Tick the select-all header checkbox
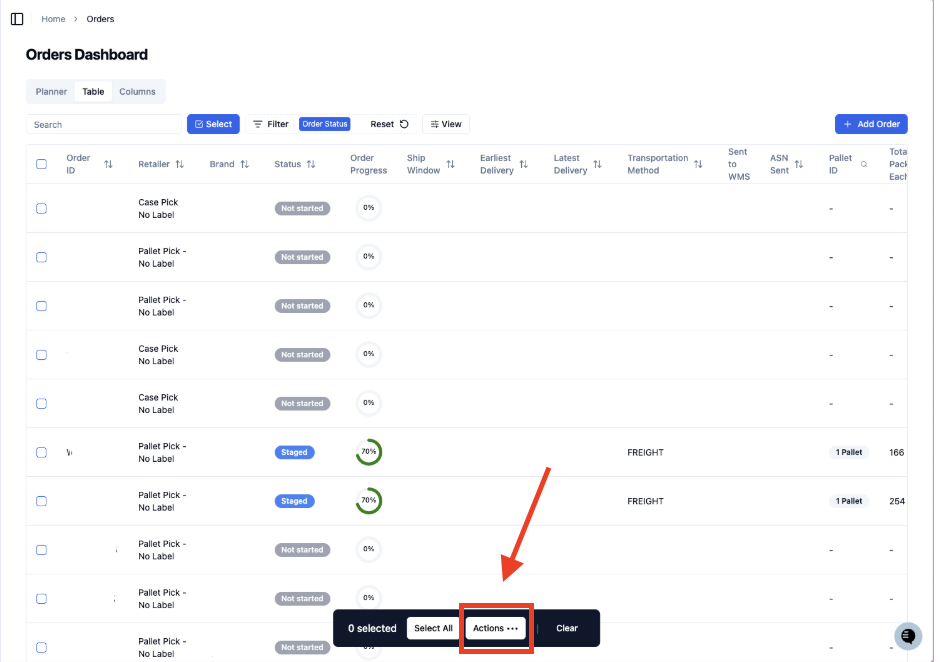The width and height of the screenshot is (940, 662). [41, 164]
